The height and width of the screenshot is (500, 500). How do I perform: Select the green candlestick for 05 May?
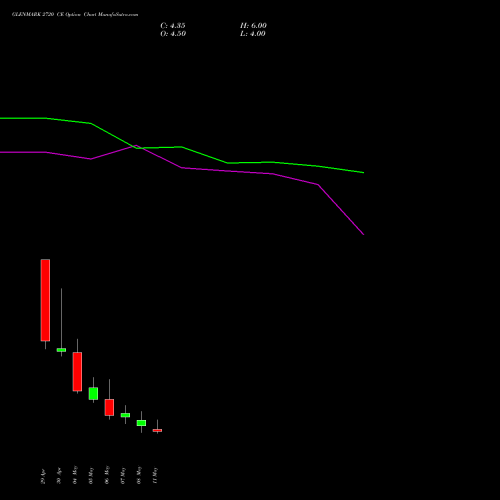tap(93, 393)
